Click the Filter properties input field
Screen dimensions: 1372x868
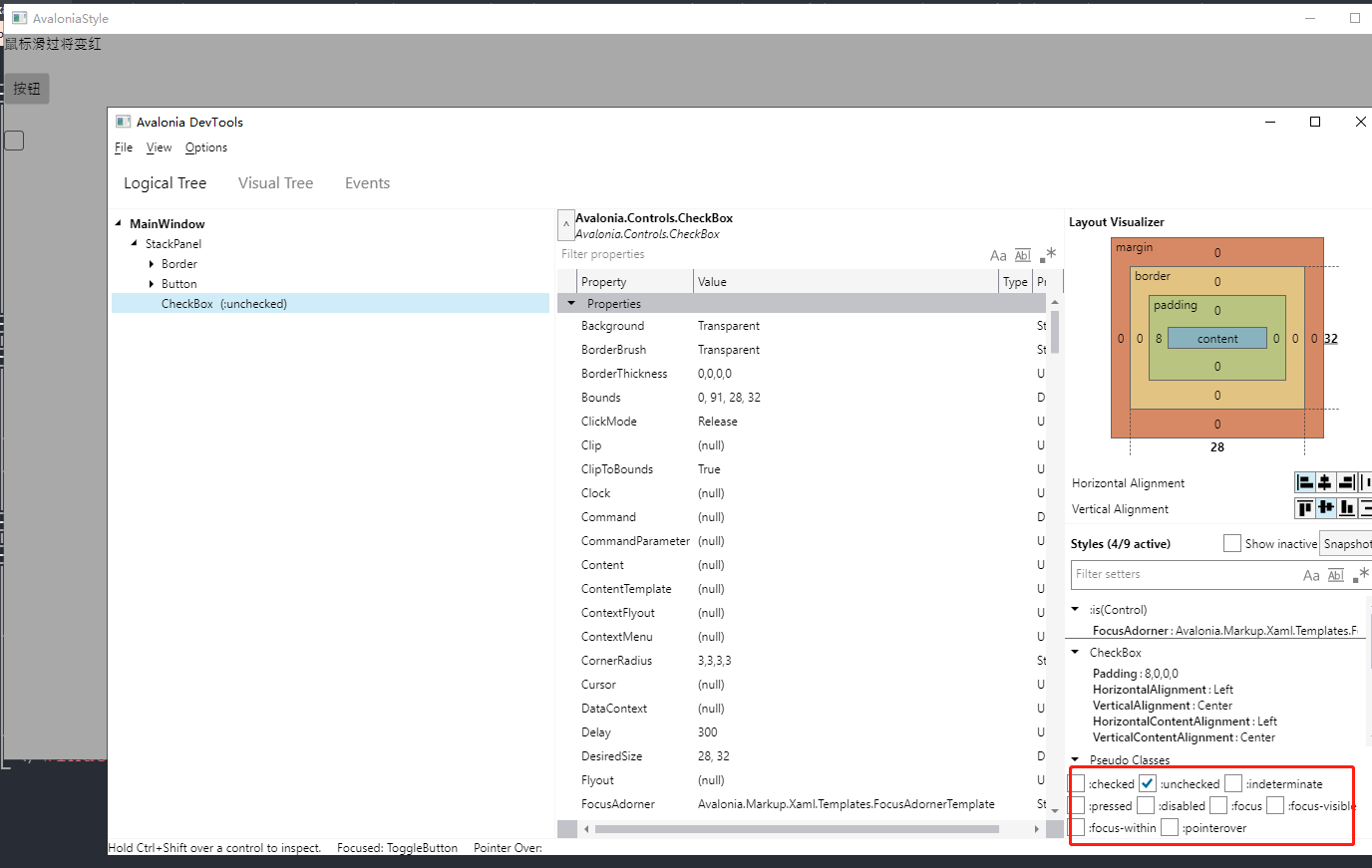[x=773, y=254]
